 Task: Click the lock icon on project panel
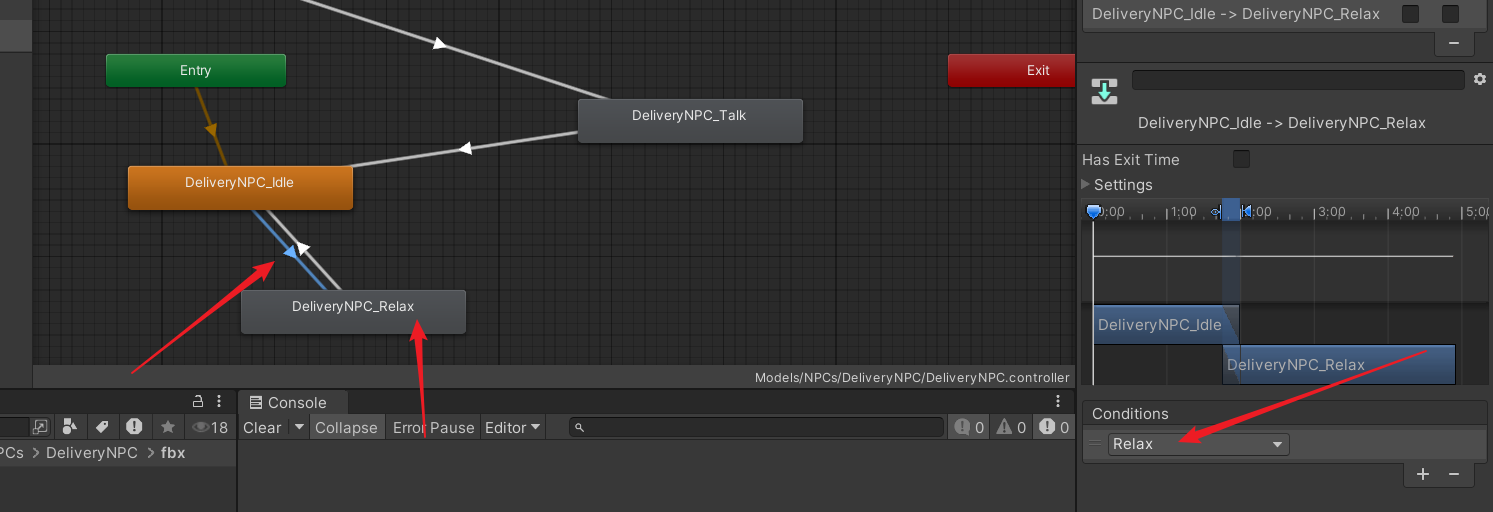(x=197, y=401)
